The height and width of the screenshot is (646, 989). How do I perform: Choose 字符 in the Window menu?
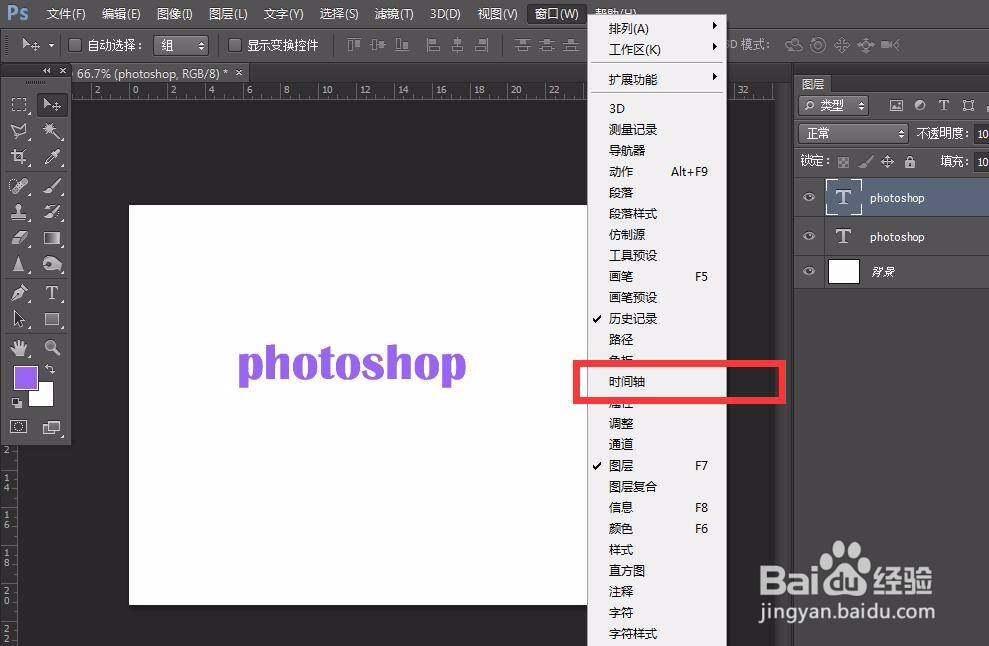(657, 612)
